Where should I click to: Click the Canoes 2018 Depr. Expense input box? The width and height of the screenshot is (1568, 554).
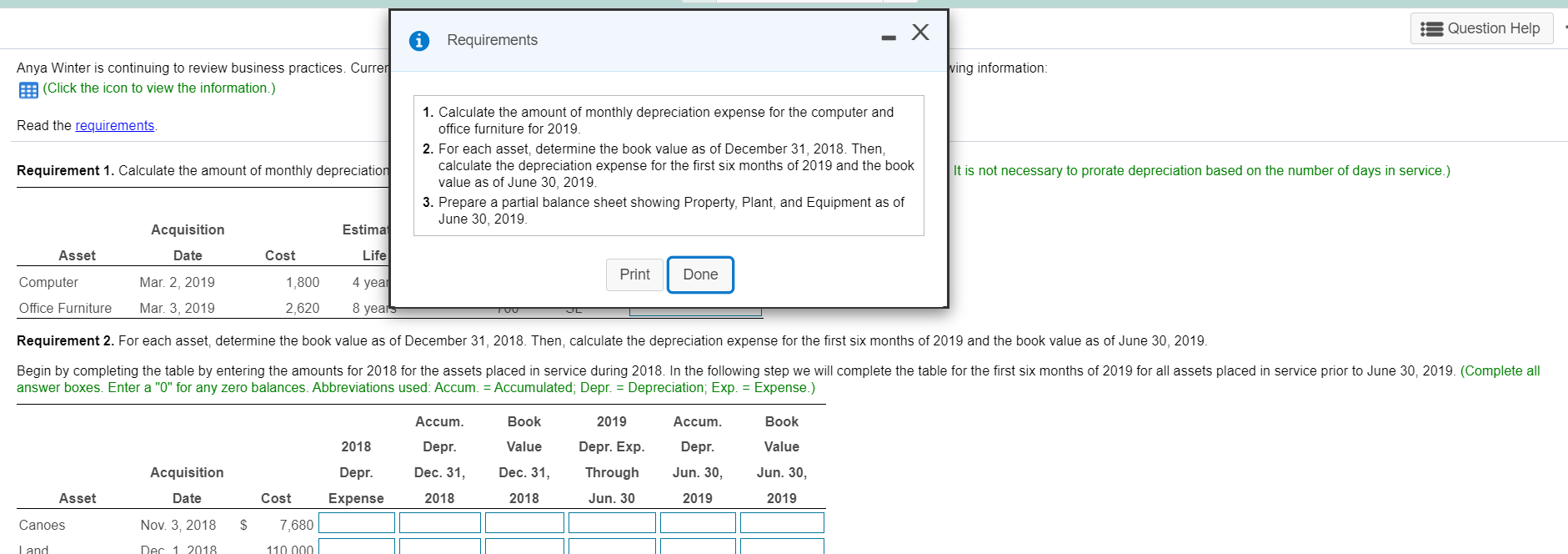point(356,522)
